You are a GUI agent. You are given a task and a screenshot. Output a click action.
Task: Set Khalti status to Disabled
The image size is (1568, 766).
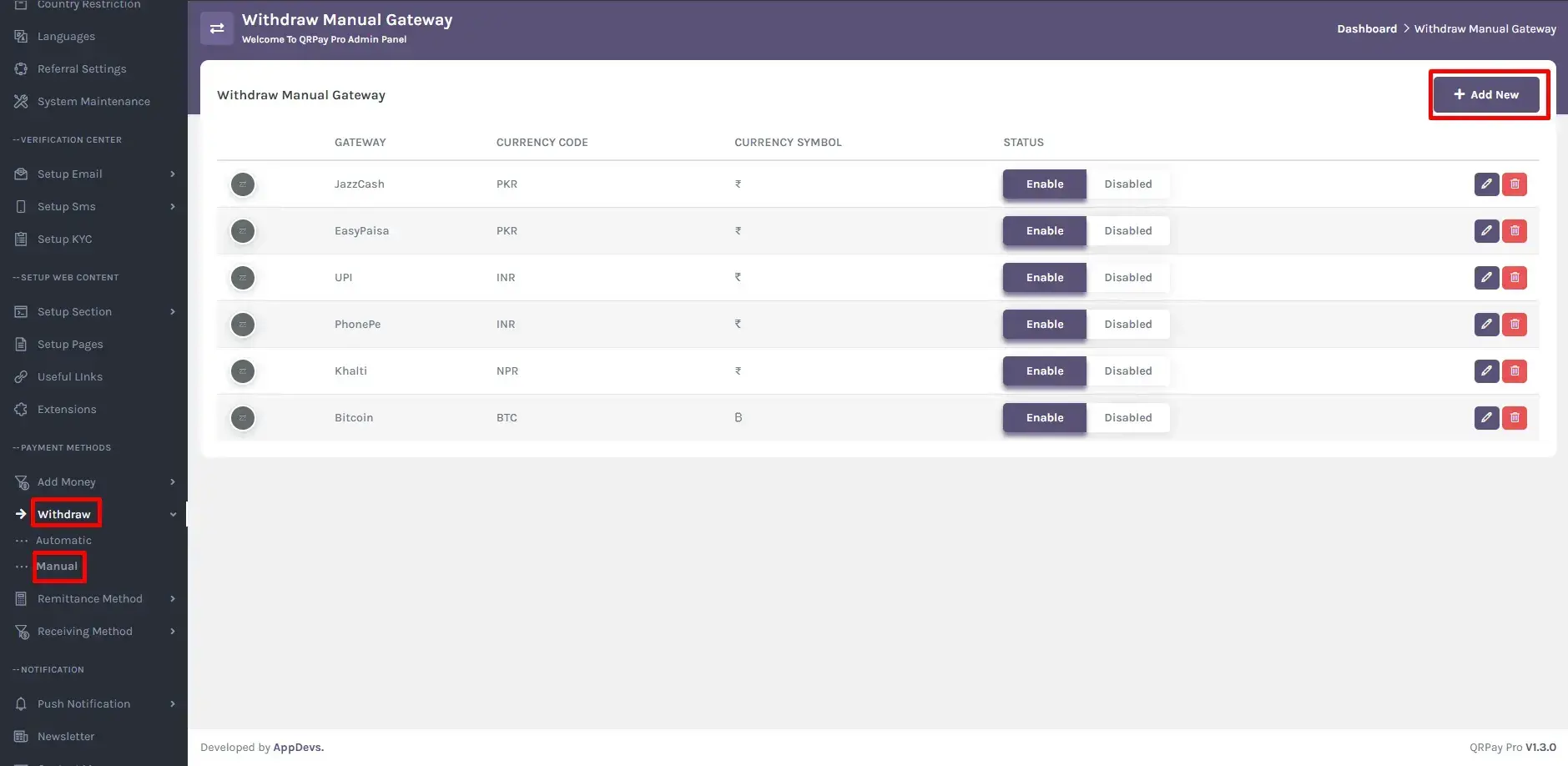coord(1128,371)
